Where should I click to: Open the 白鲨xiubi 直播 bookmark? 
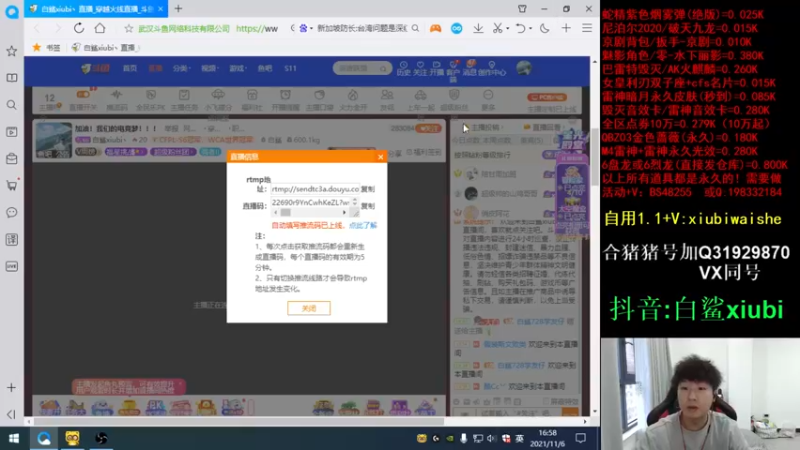coord(105,47)
